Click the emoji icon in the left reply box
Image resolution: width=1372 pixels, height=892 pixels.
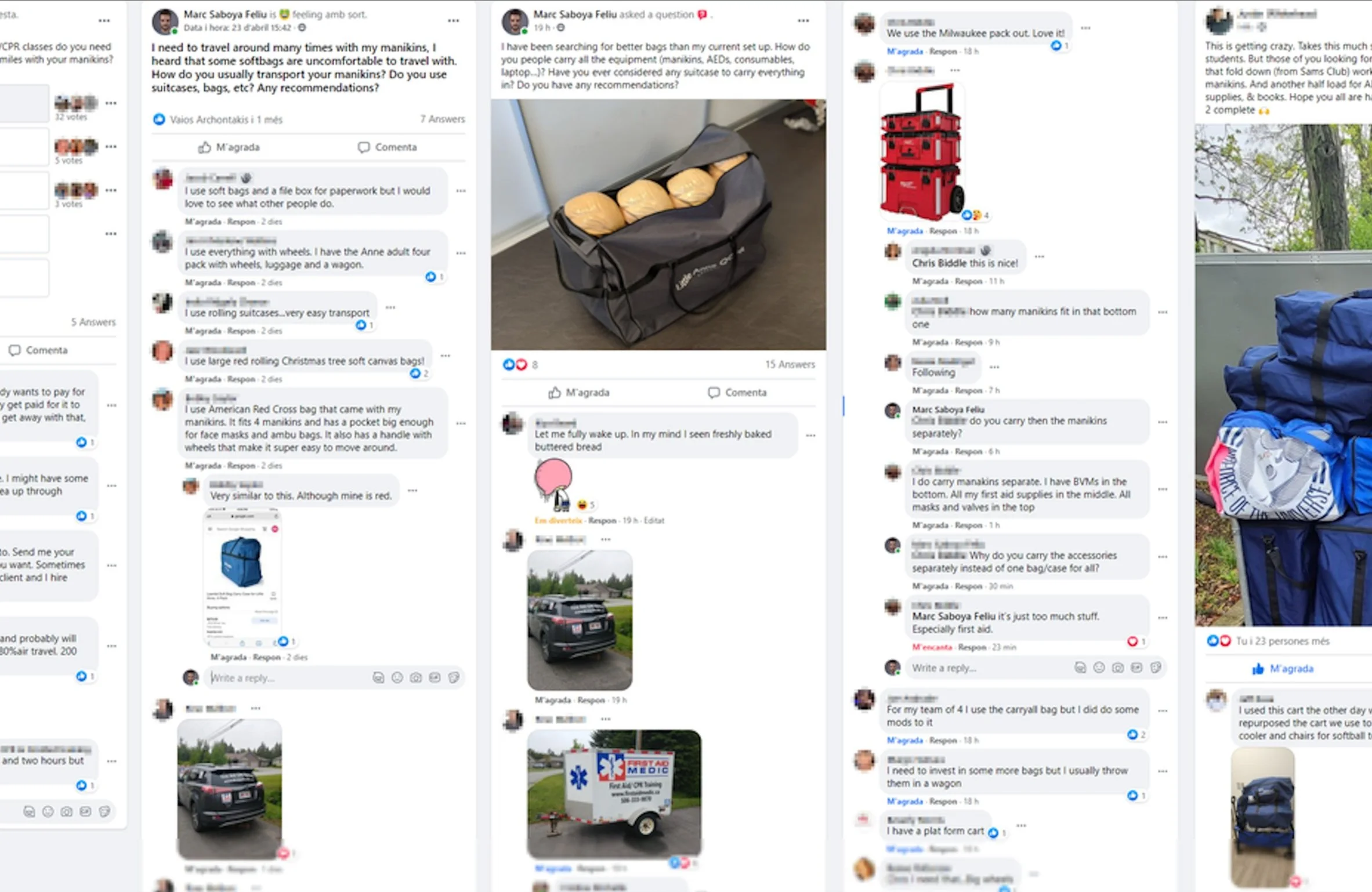[397, 677]
